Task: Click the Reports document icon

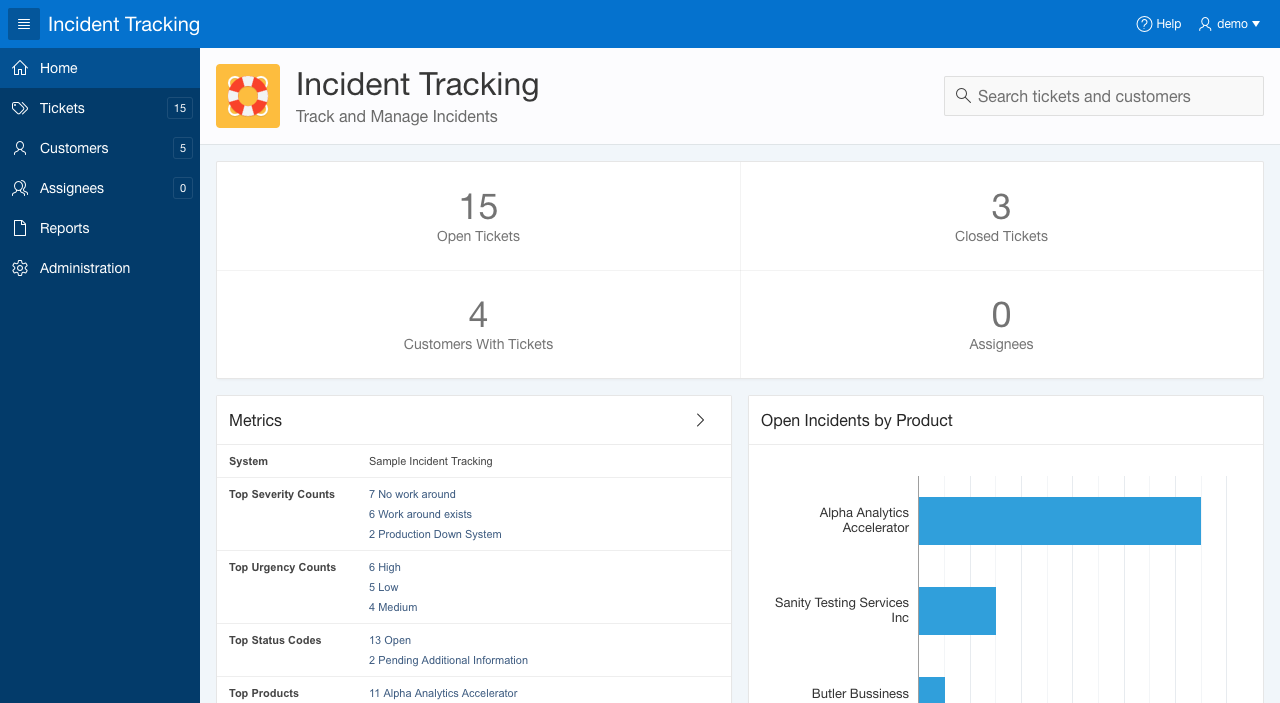Action: [19, 228]
